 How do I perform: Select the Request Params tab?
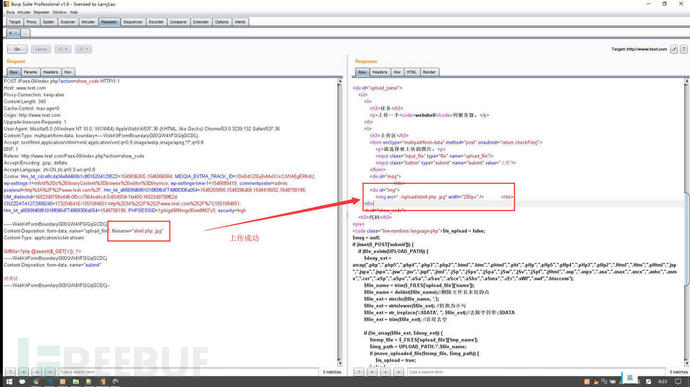(30, 72)
